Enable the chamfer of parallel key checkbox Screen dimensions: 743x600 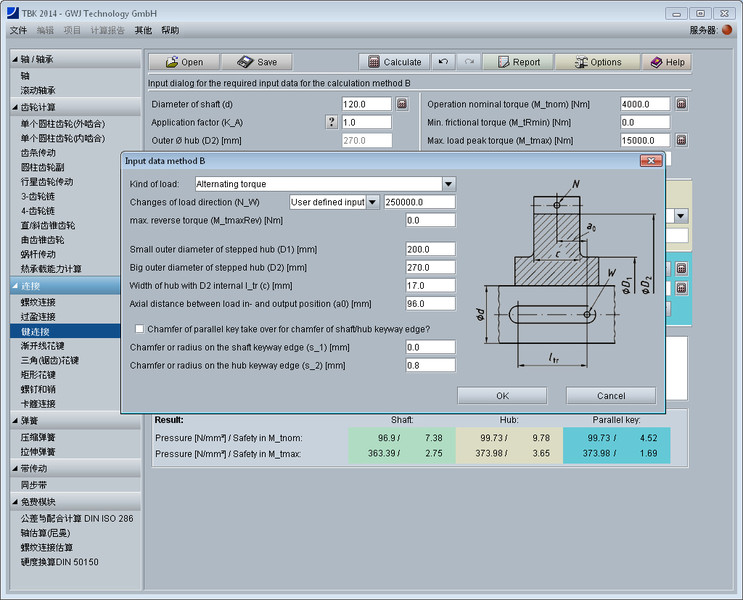pos(138,327)
